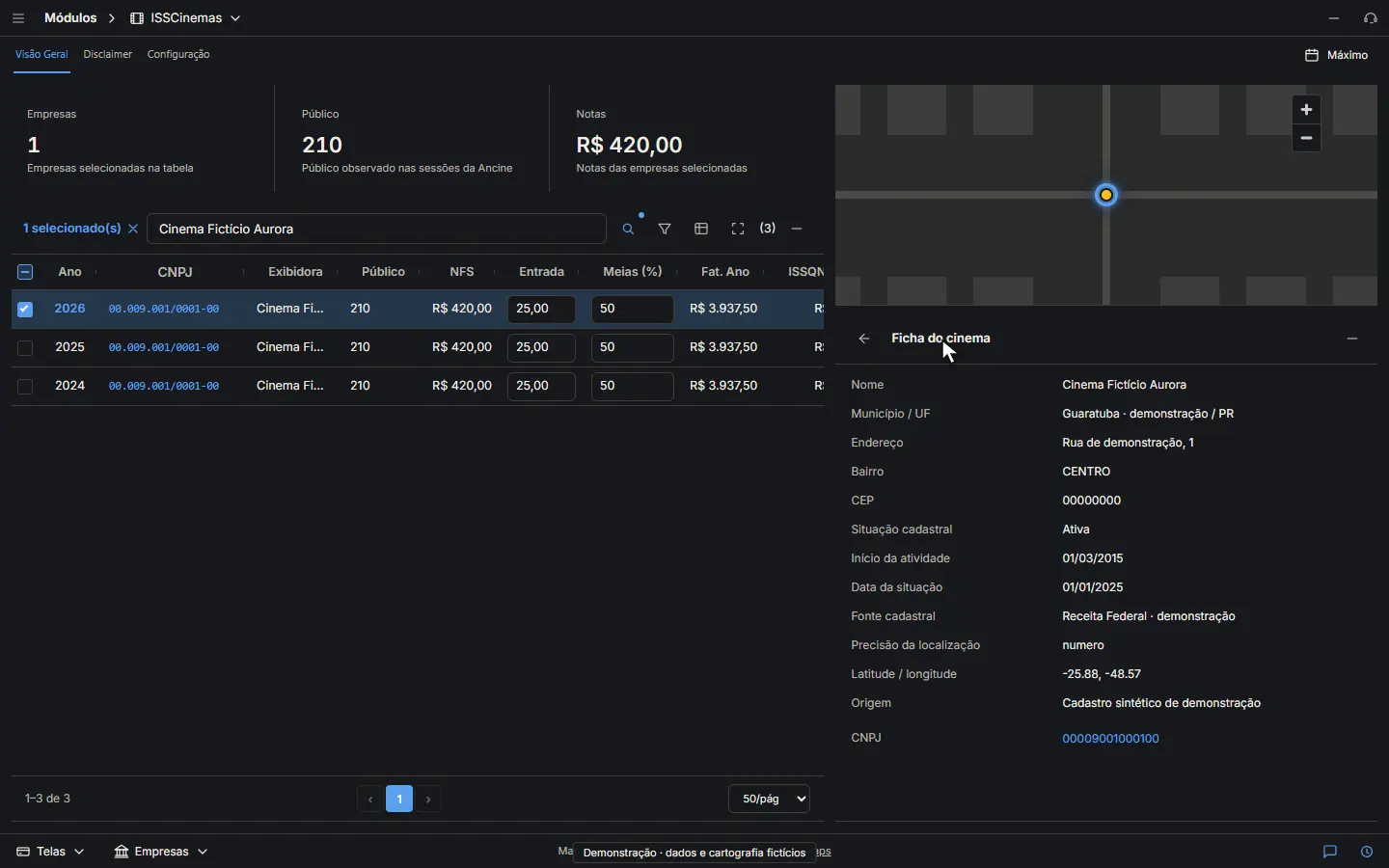
Task: Edit the Meias (%) field in 2025 row
Action: (x=633, y=347)
